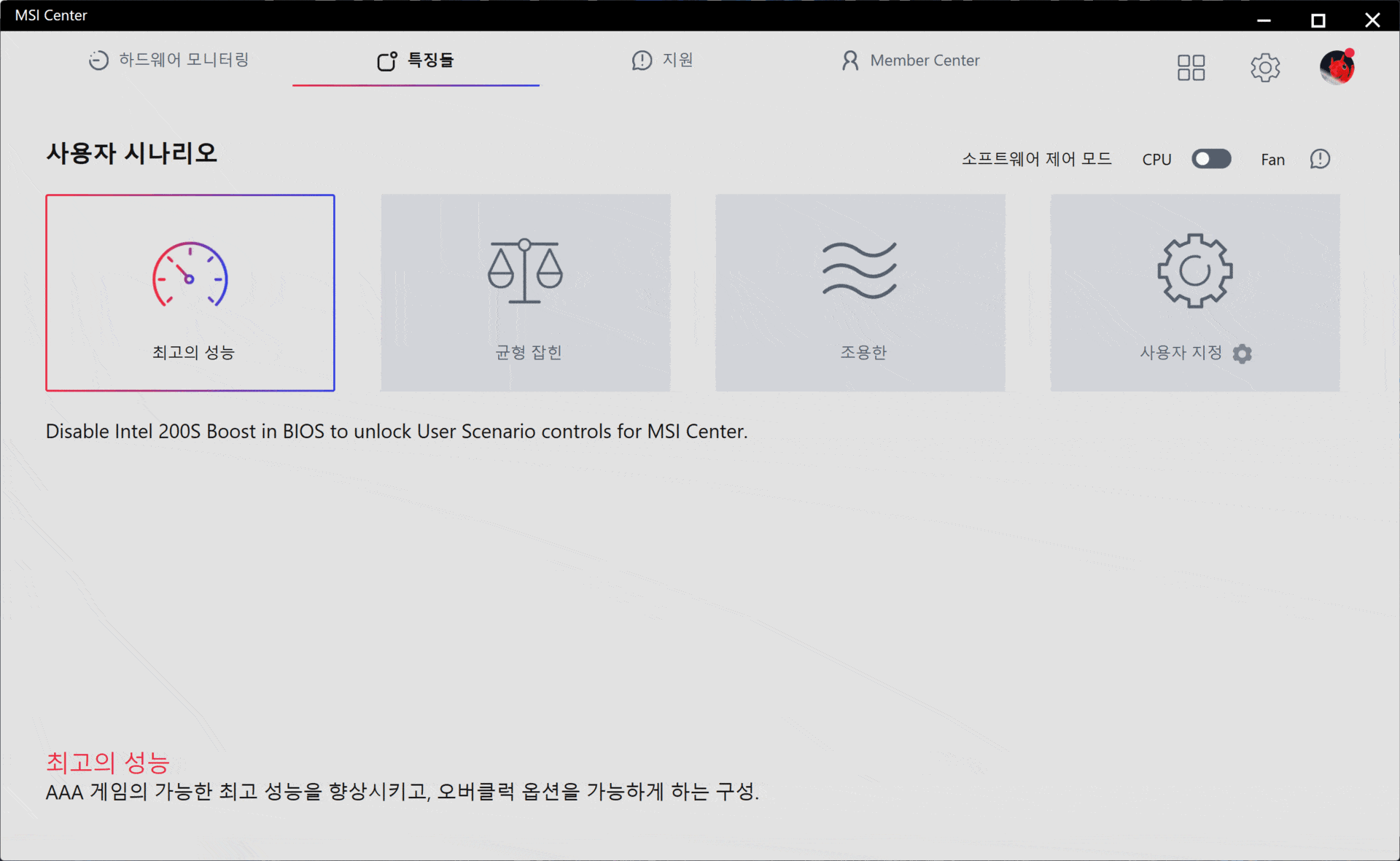The image size is (1400, 861).
Task: Close the MSI Center window
Action: click(1372, 20)
